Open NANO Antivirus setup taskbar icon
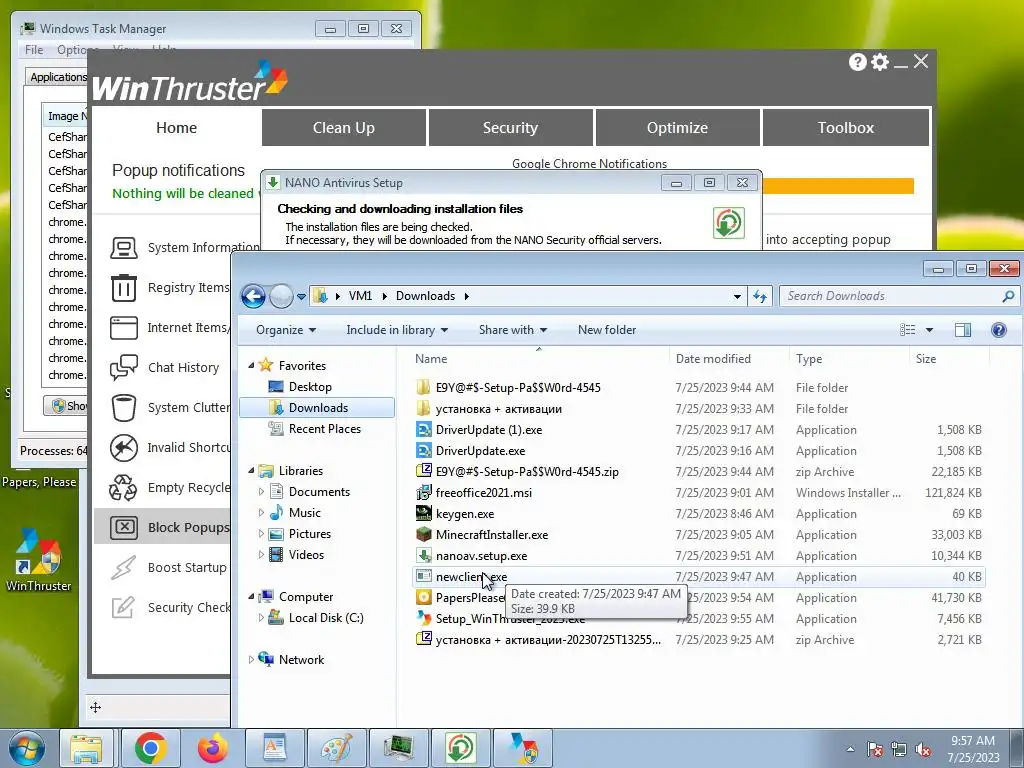 coord(460,748)
